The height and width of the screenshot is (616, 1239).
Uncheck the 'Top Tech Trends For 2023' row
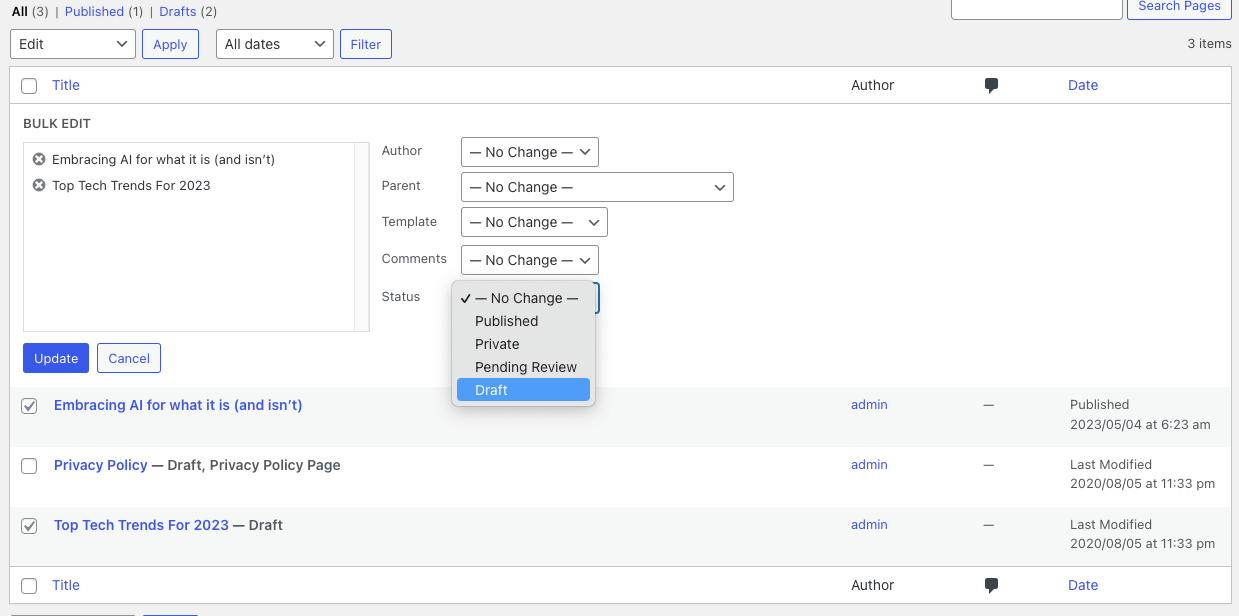coord(29,526)
